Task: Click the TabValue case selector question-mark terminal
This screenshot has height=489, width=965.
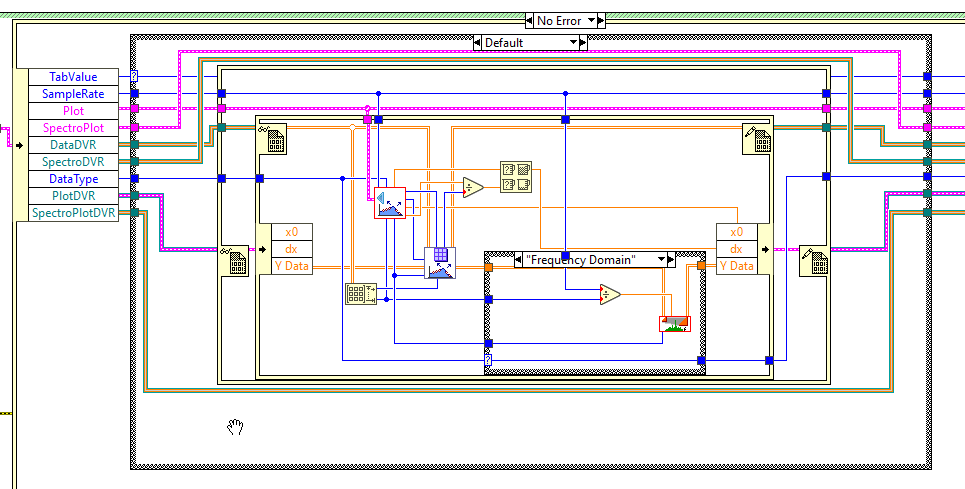Action: [134, 76]
